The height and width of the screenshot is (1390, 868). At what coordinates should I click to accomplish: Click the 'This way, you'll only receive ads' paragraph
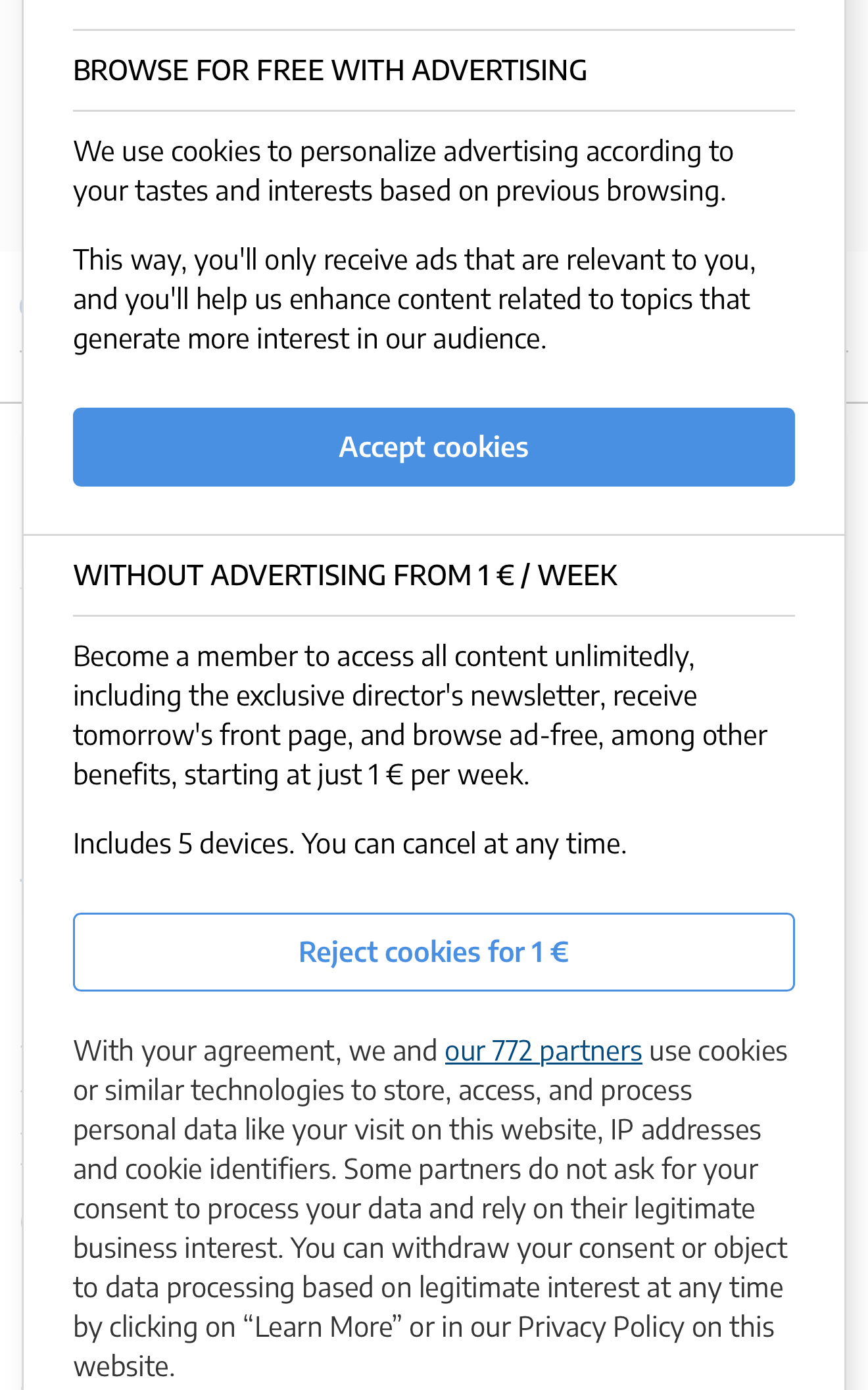(414, 299)
